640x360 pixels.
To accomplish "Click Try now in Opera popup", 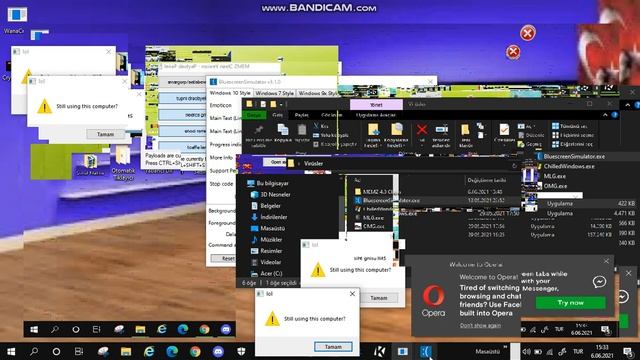I will [x=570, y=302].
